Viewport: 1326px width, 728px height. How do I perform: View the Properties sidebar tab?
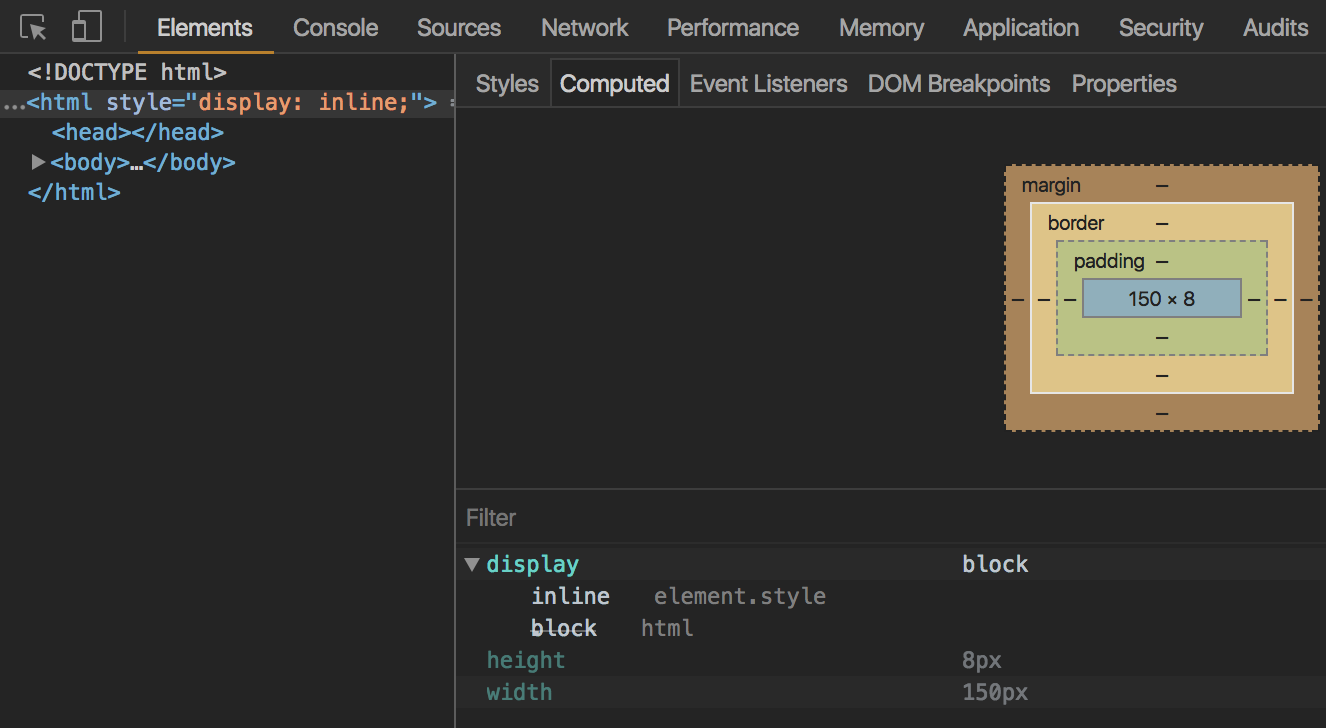click(1123, 84)
